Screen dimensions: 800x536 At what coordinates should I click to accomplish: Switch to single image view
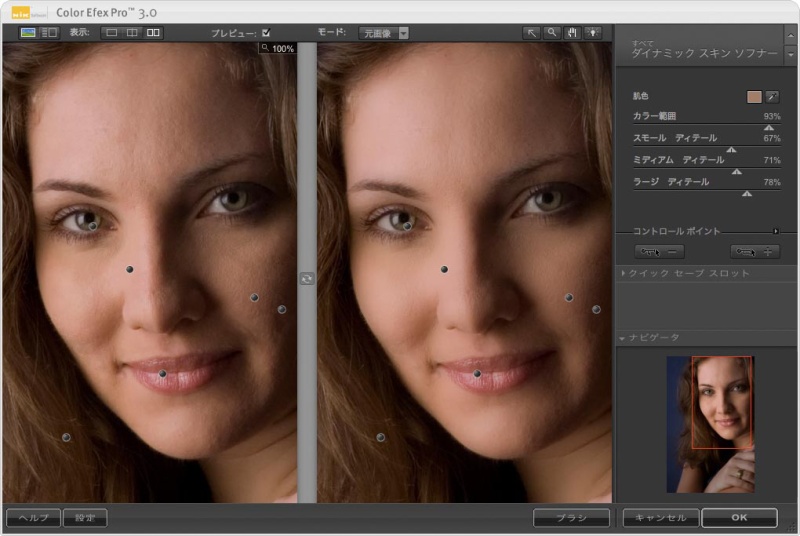click(x=112, y=33)
